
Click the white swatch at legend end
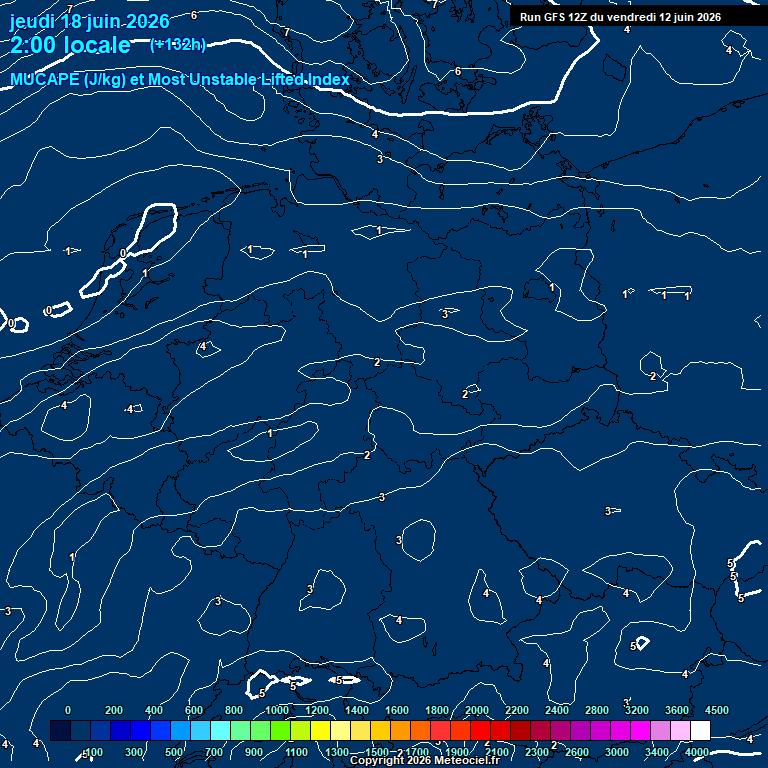coord(700,730)
